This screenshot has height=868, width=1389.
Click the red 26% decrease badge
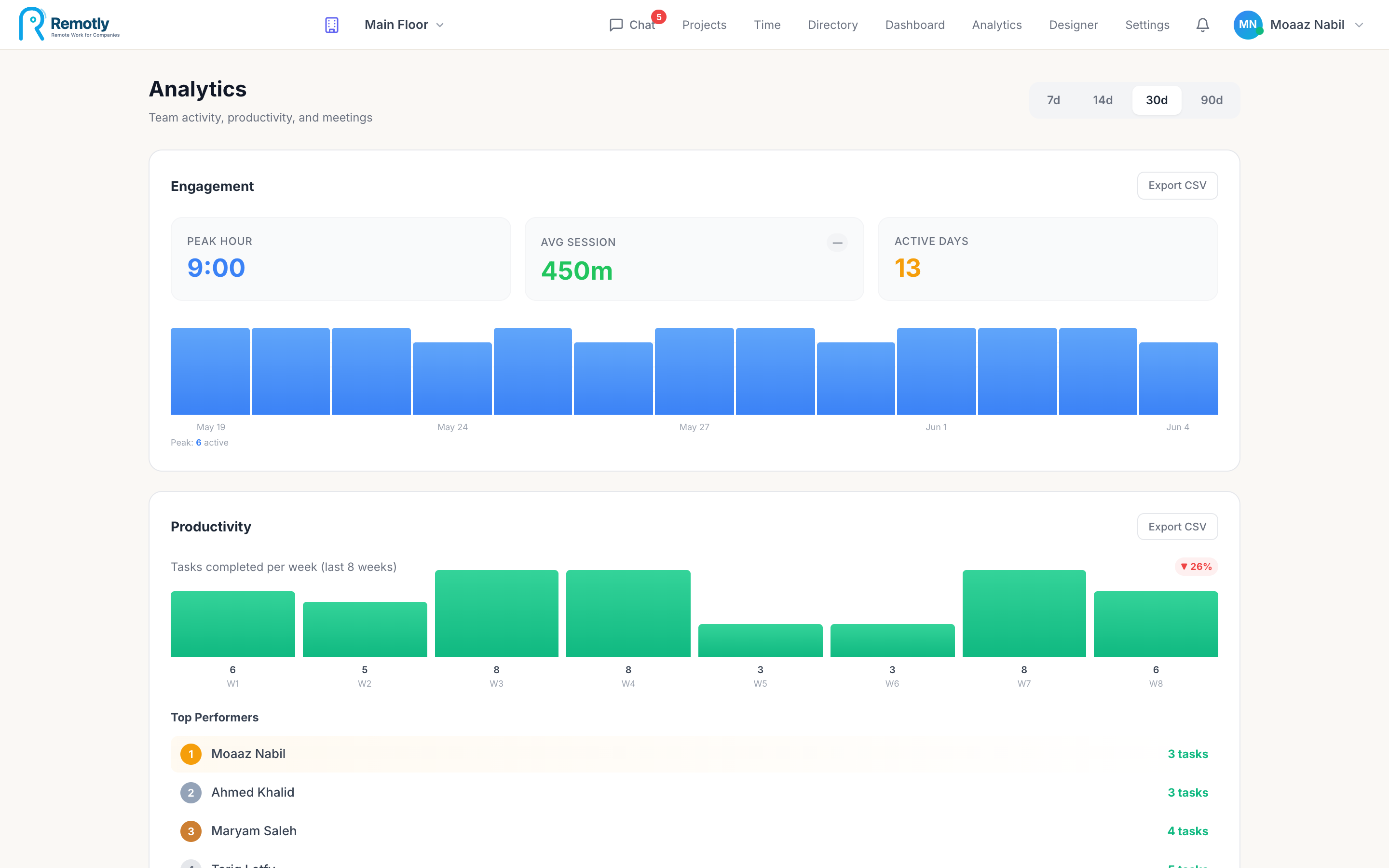[x=1196, y=567]
